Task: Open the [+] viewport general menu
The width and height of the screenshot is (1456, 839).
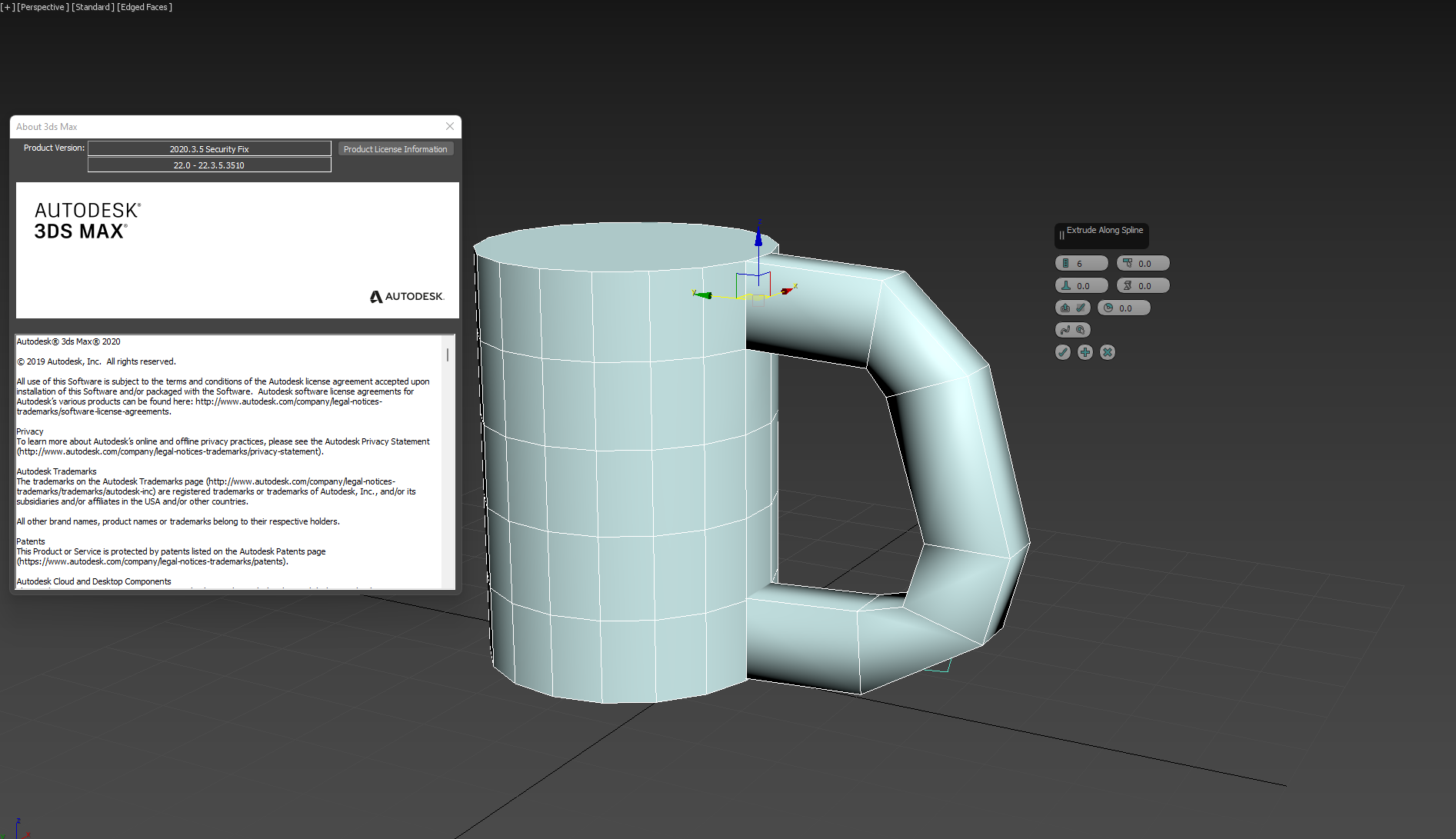Action: pyautogui.click(x=8, y=7)
